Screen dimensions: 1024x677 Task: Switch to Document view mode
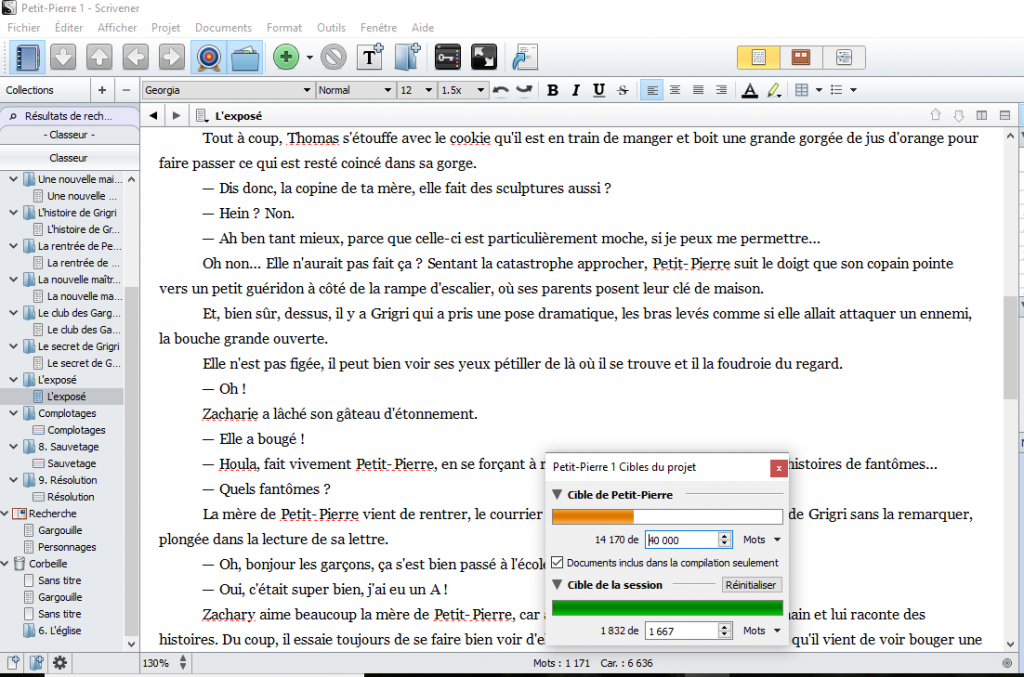tap(758, 57)
